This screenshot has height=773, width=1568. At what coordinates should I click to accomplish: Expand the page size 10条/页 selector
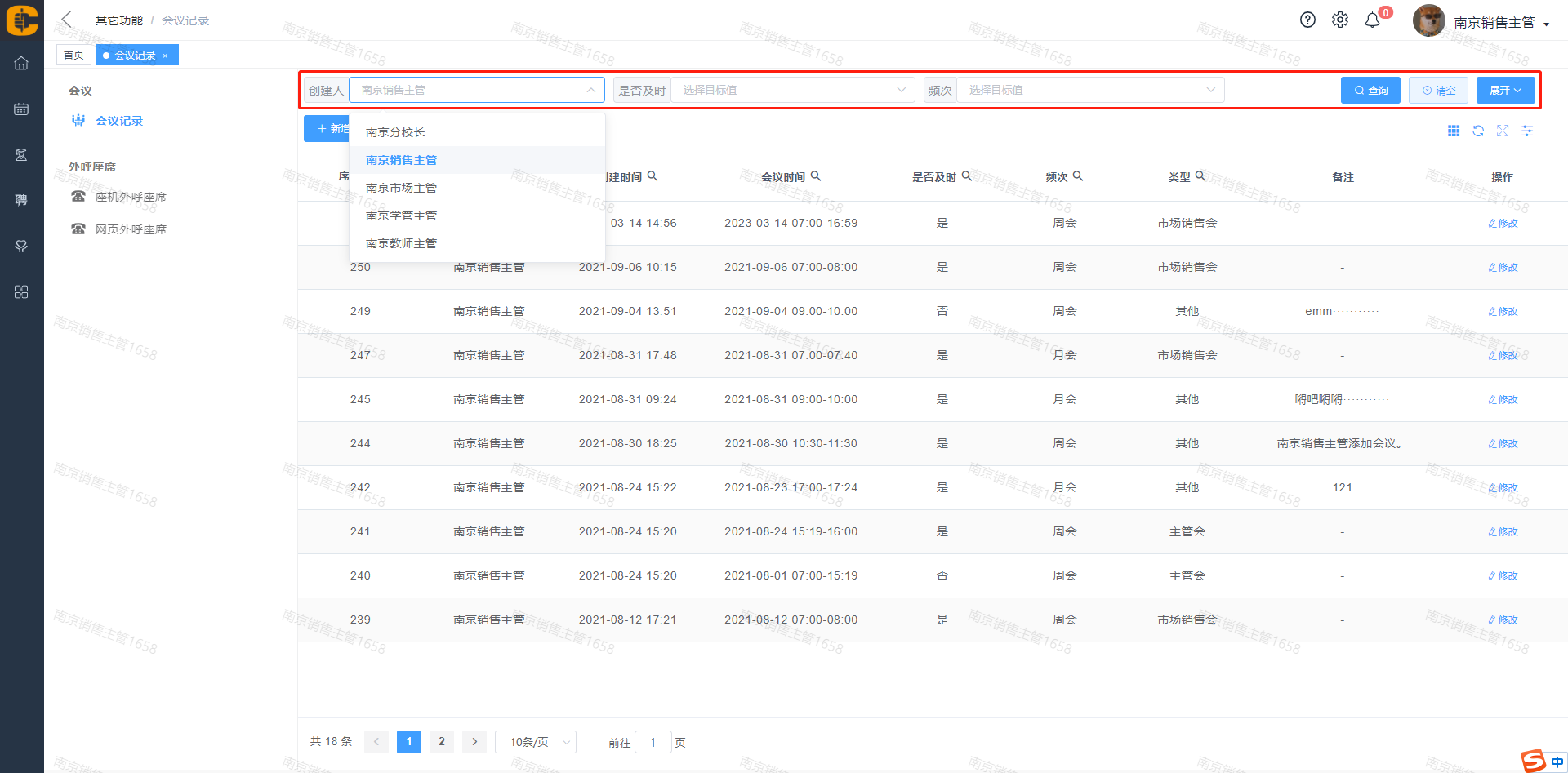[536, 742]
